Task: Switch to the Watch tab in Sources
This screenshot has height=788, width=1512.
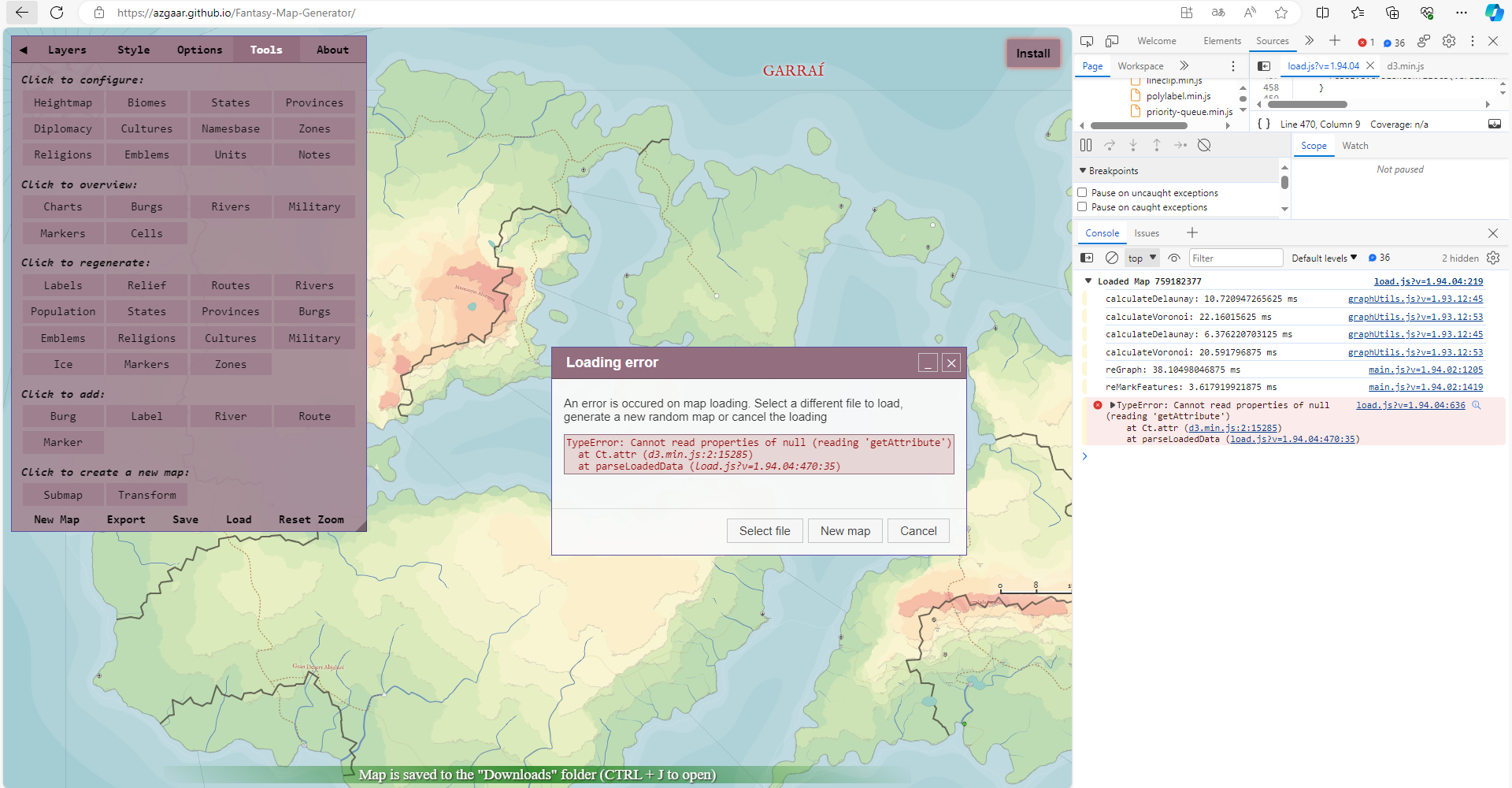Action: pyautogui.click(x=1355, y=145)
